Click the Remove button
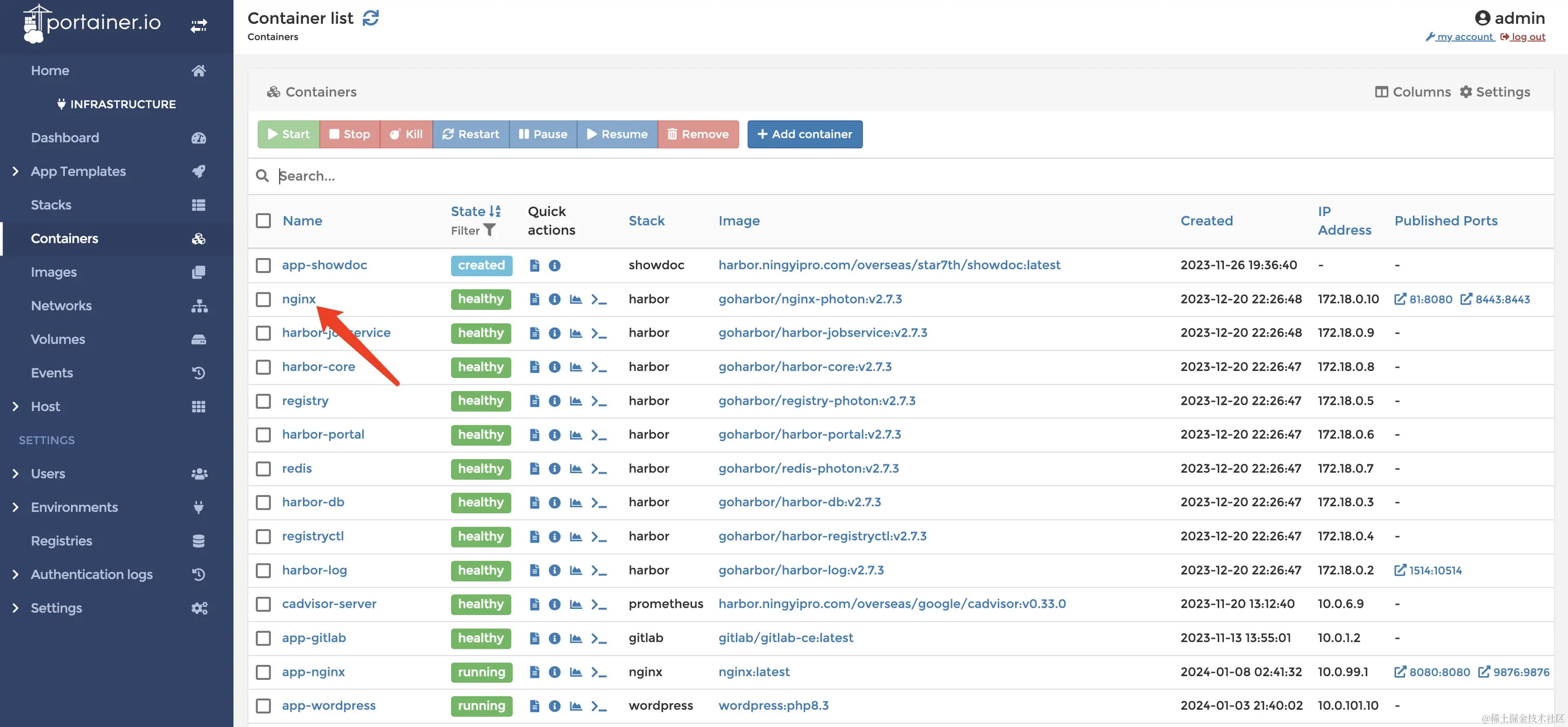1568x727 pixels. tap(698, 134)
